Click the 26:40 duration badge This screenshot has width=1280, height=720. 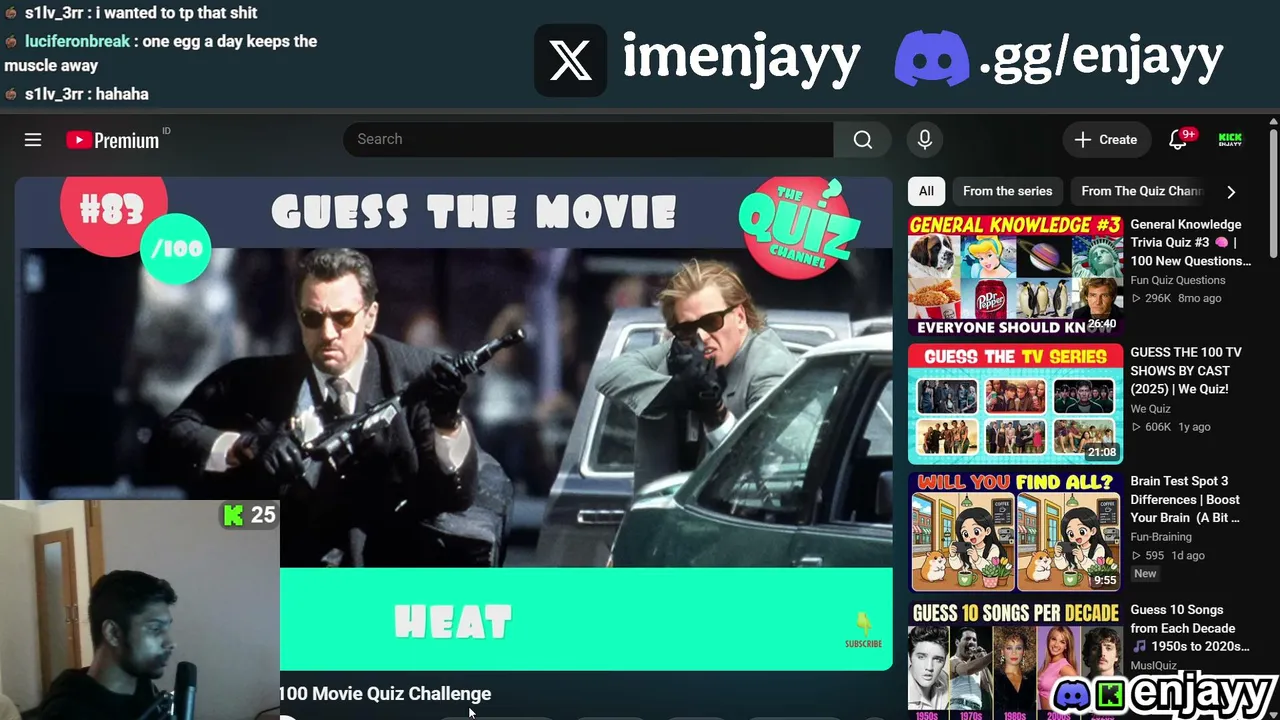pos(1101,324)
